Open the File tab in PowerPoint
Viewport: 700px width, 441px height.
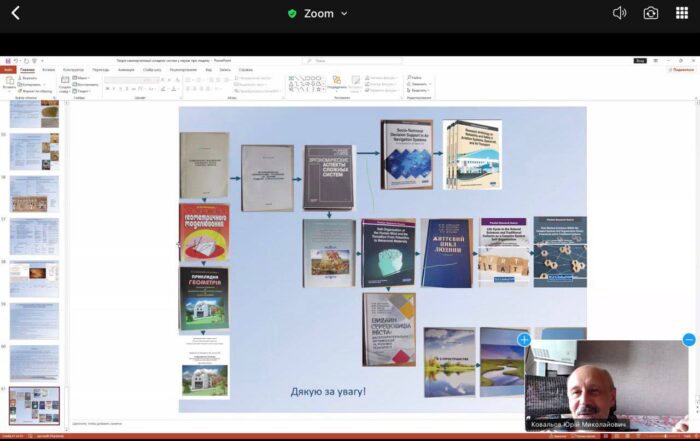[x=9, y=70]
